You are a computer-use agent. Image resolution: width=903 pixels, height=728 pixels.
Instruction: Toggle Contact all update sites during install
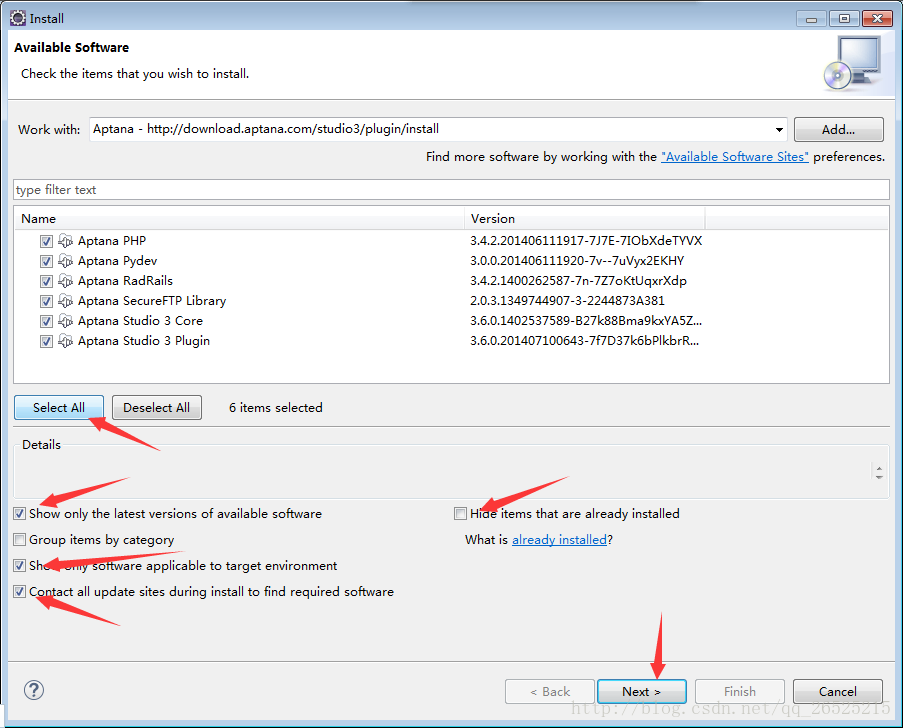pyautogui.click(x=20, y=592)
